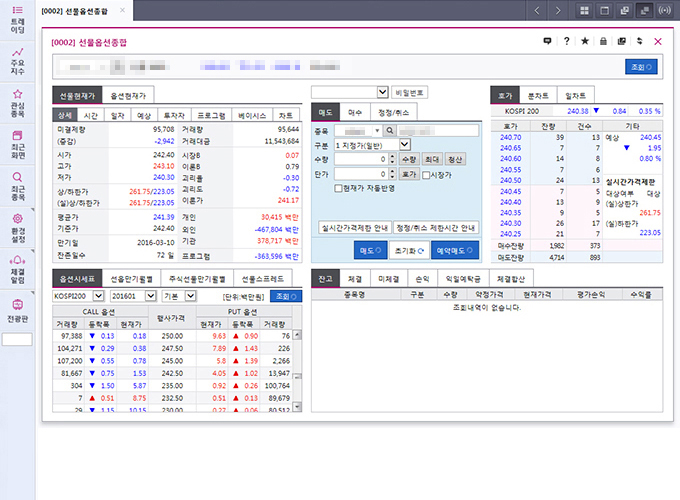This screenshot has width=680, height=500.
Task: Click the 수량 quantity input field
Action: (x=367, y=159)
